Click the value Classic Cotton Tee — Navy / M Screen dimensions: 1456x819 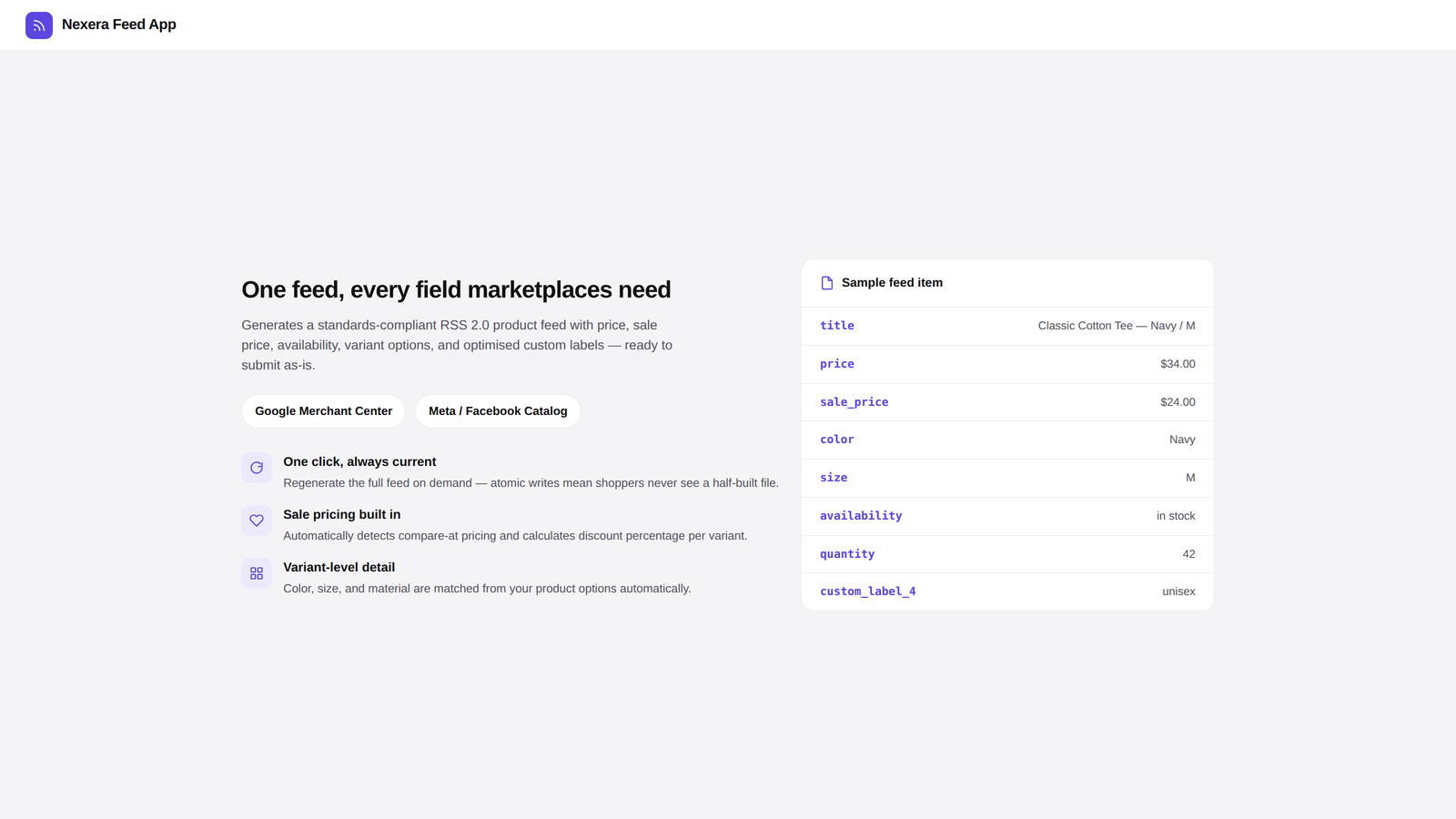coord(1117,326)
